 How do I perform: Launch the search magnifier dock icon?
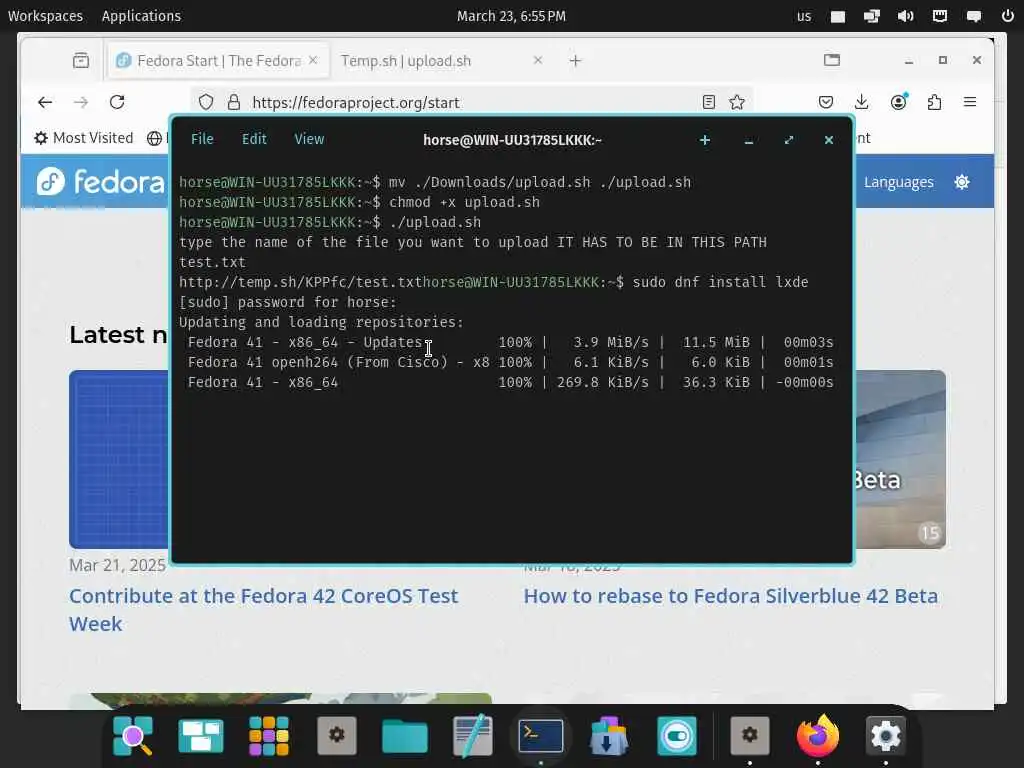133,736
